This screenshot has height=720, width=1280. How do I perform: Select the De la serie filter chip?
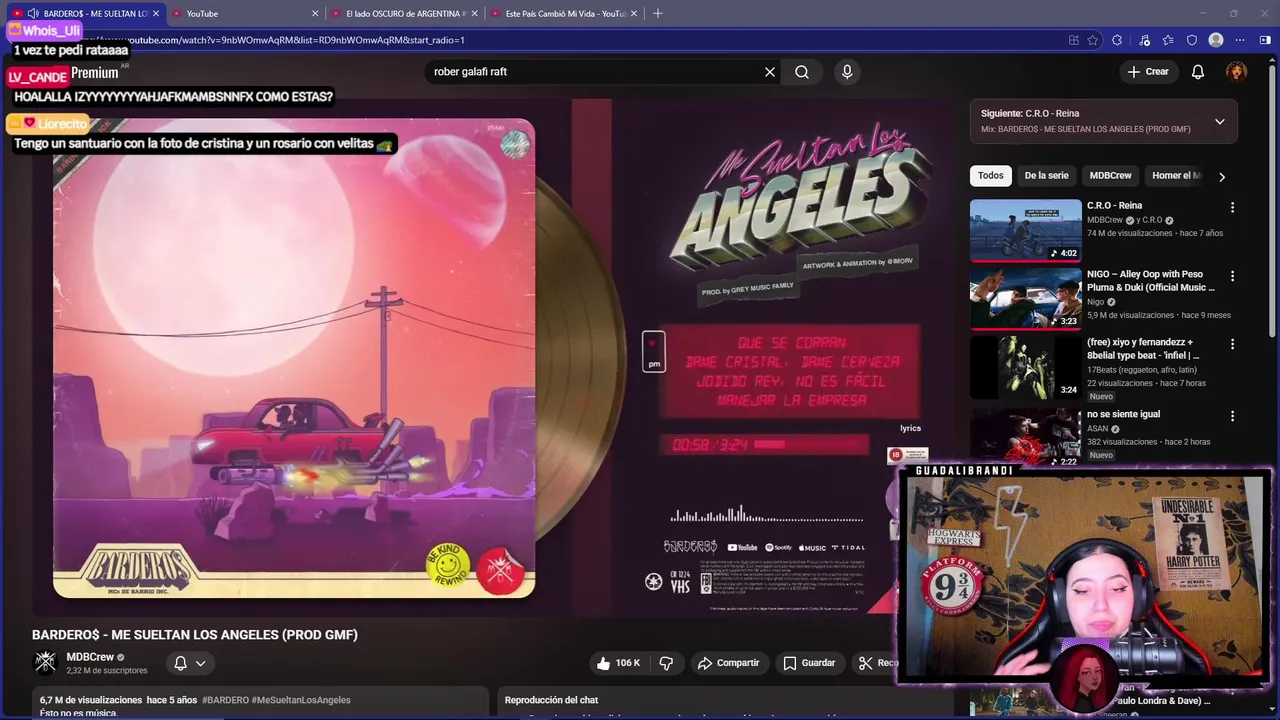(1046, 176)
